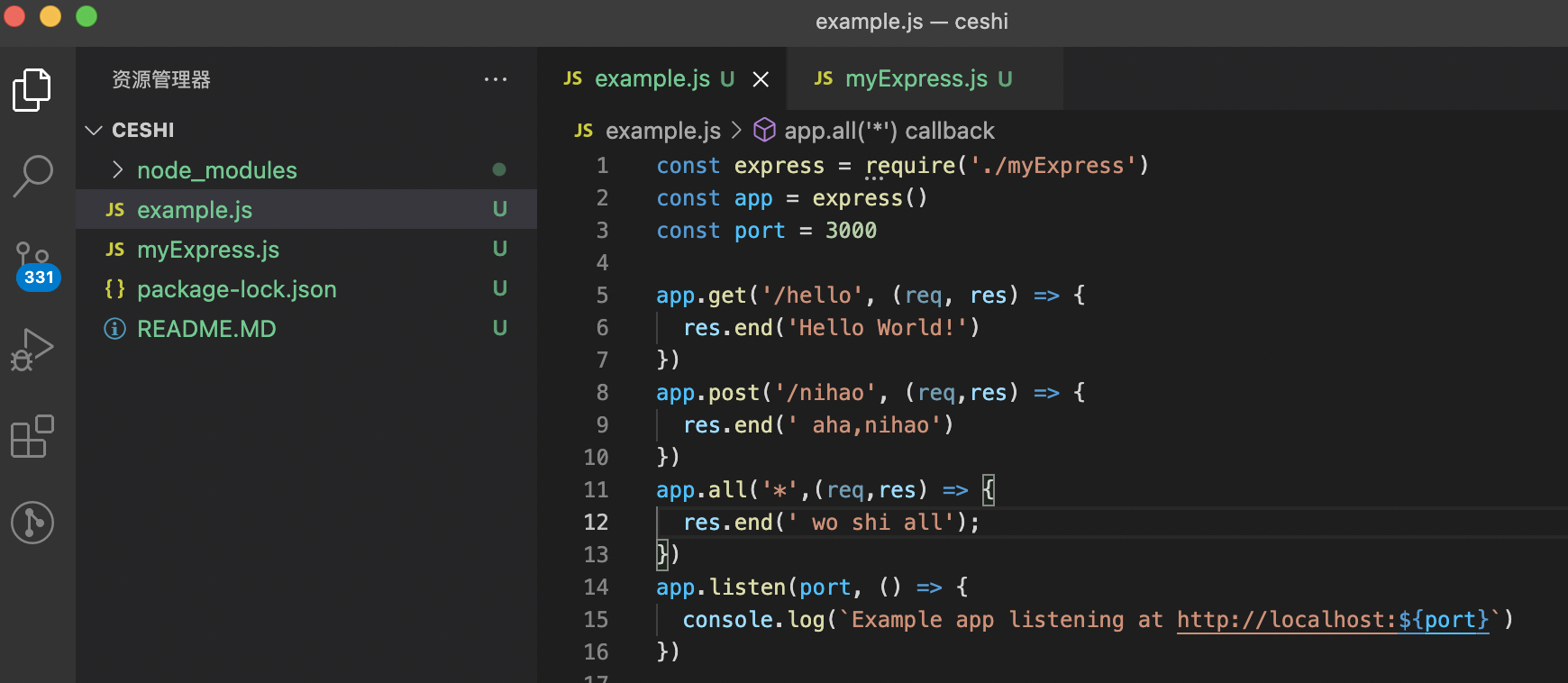The image size is (1568, 683).
Task: Expand the node_modules folder
Action: pyautogui.click(x=306, y=169)
